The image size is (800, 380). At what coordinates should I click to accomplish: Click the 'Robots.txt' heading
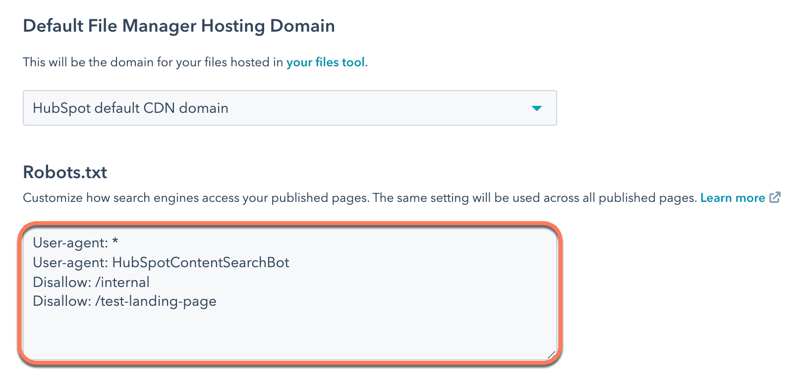pos(65,172)
